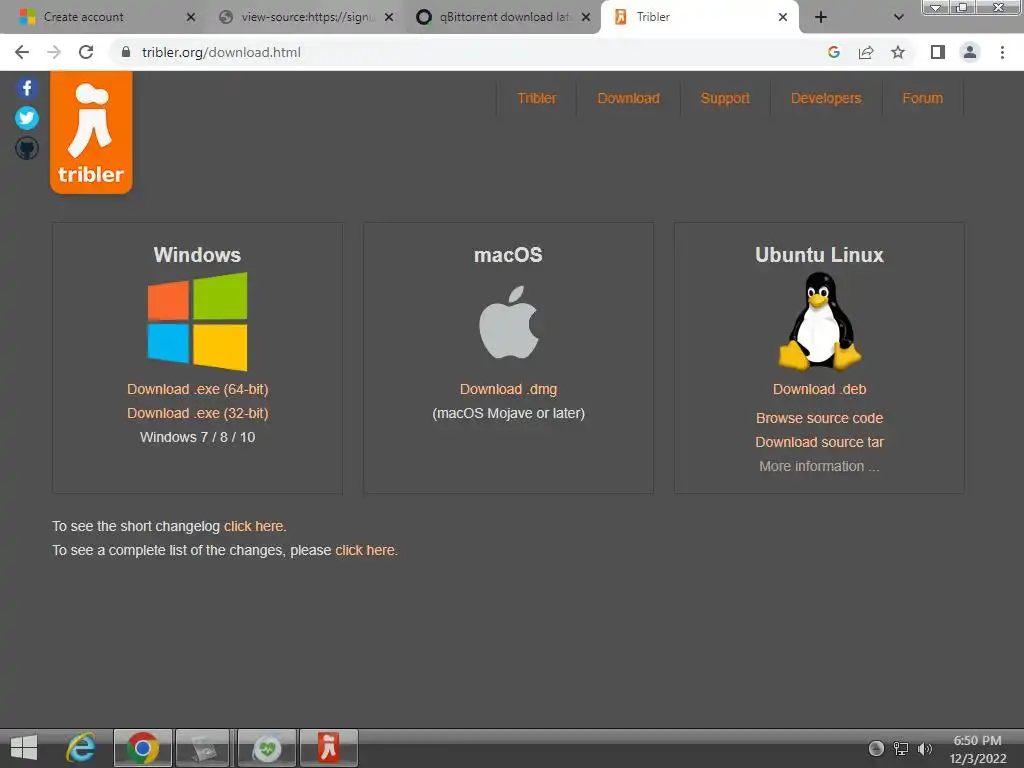
Task: Open the network tray icon
Action: pos(901,748)
